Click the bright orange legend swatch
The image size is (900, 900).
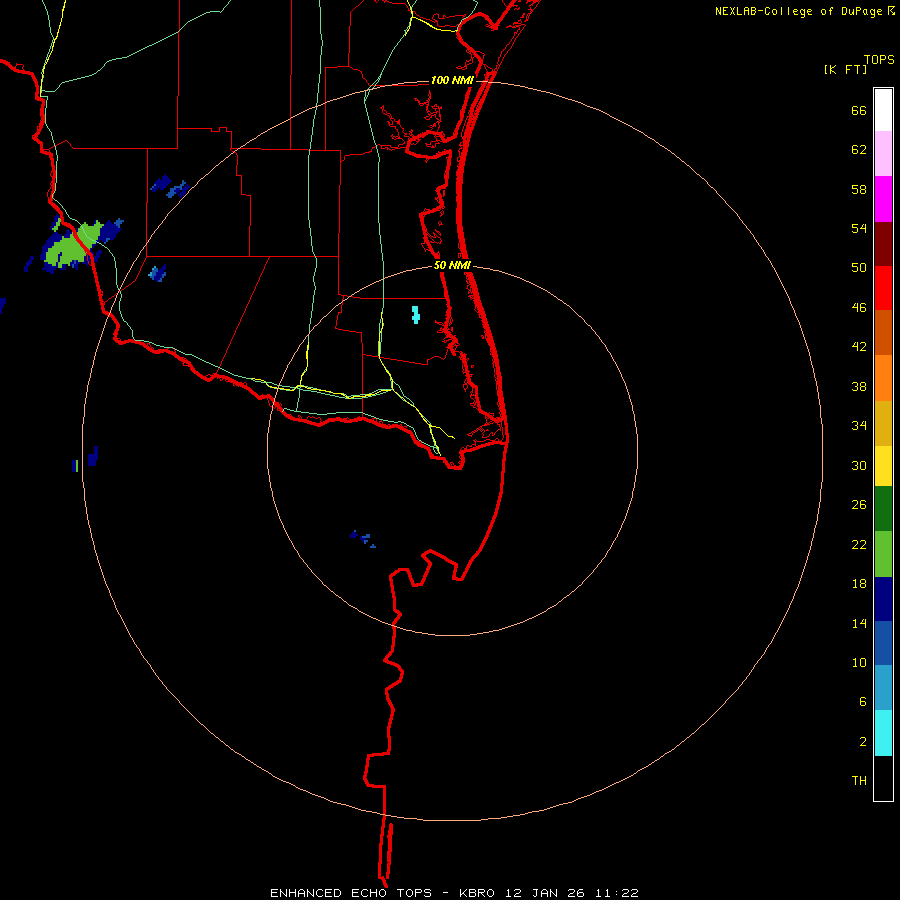pyautogui.click(x=883, y=378)
